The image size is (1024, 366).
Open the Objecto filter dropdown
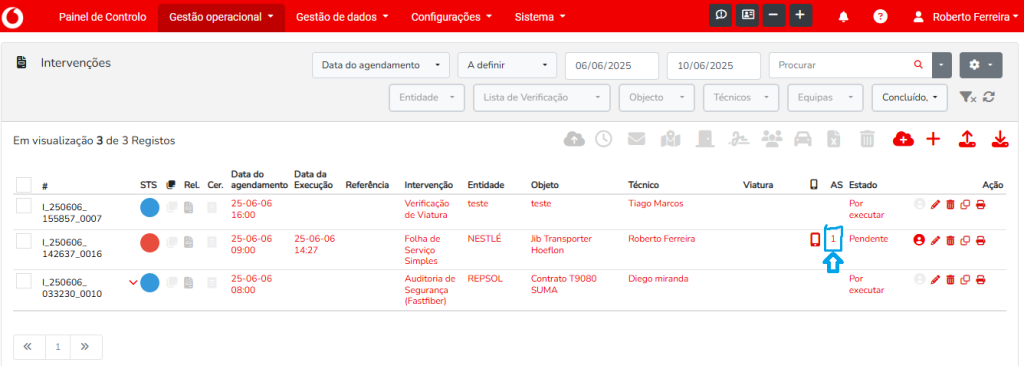coord(656,97)
